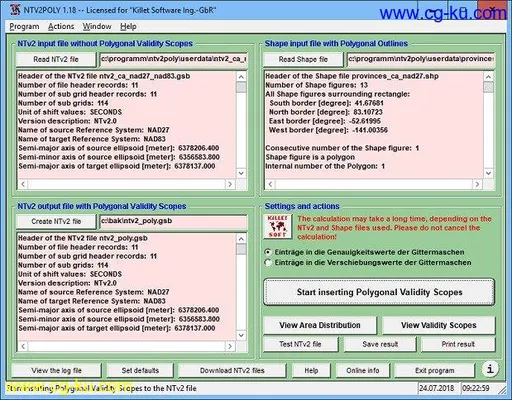
Task: Click scroll right arrow in NTv2 output header box
Action: click(230, 346)
